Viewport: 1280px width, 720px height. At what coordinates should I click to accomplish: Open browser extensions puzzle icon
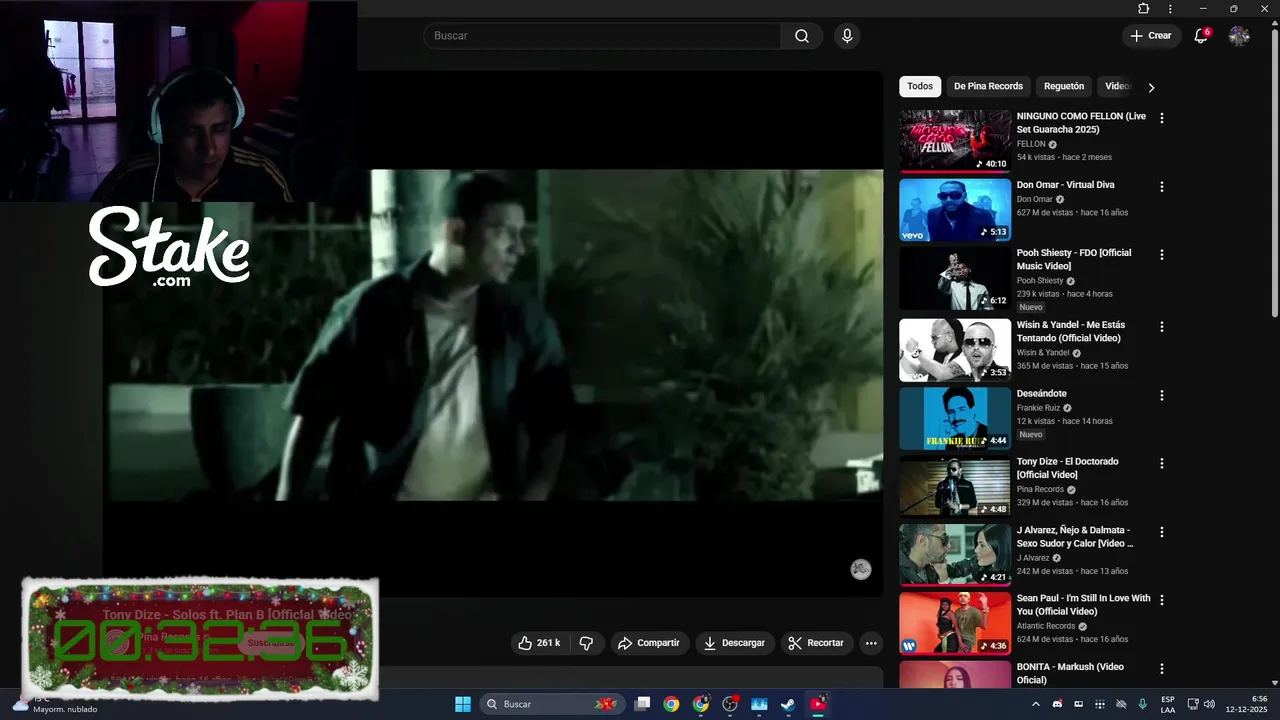click(x=1144, y=9)
